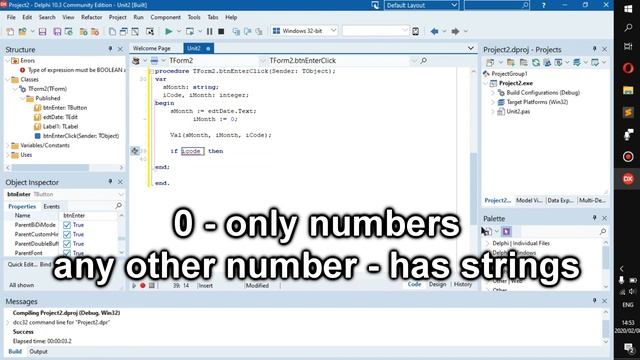Pin the Messages panel
Screen dimensions: 640x360
tap(594, 301)
